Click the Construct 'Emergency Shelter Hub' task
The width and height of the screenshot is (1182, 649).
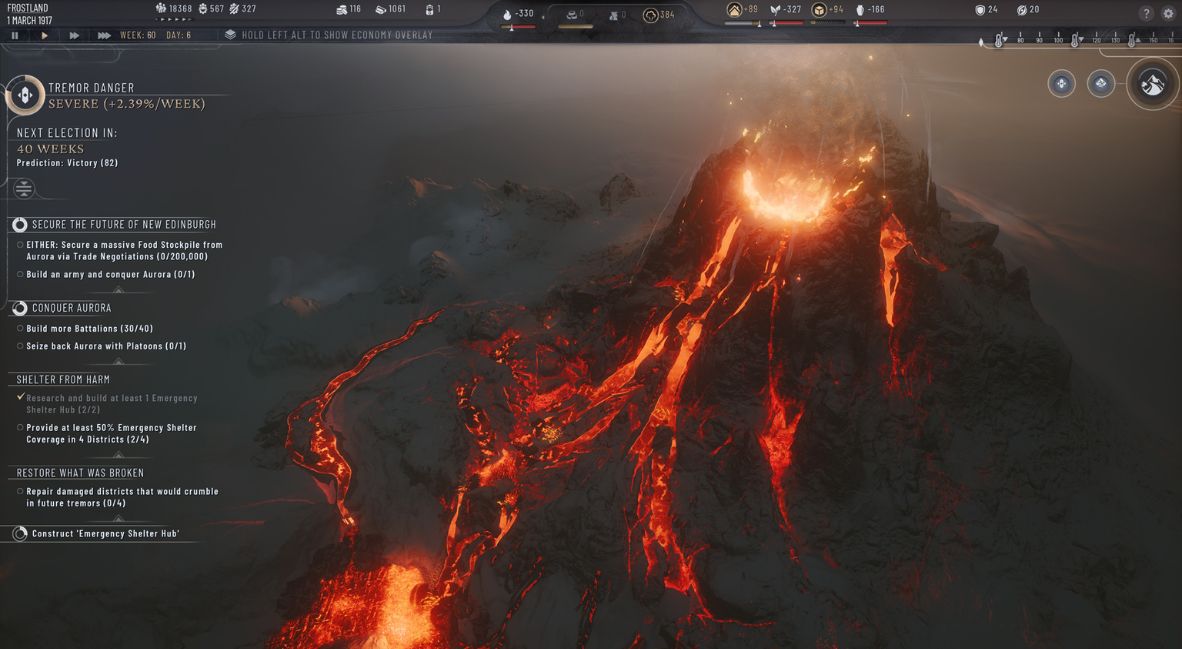click(x=105, y=534)
